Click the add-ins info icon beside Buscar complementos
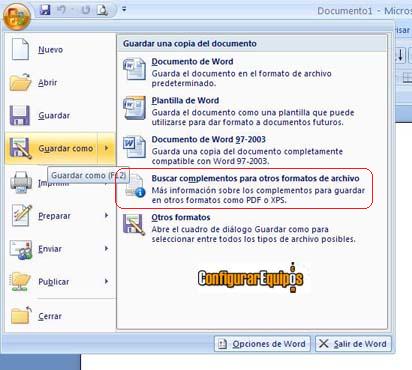 click(135, 187)
